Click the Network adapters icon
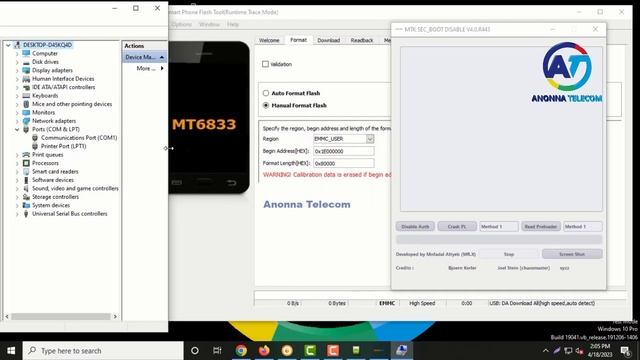Viewport: 640px width, 360px height. tap(27, 121)
